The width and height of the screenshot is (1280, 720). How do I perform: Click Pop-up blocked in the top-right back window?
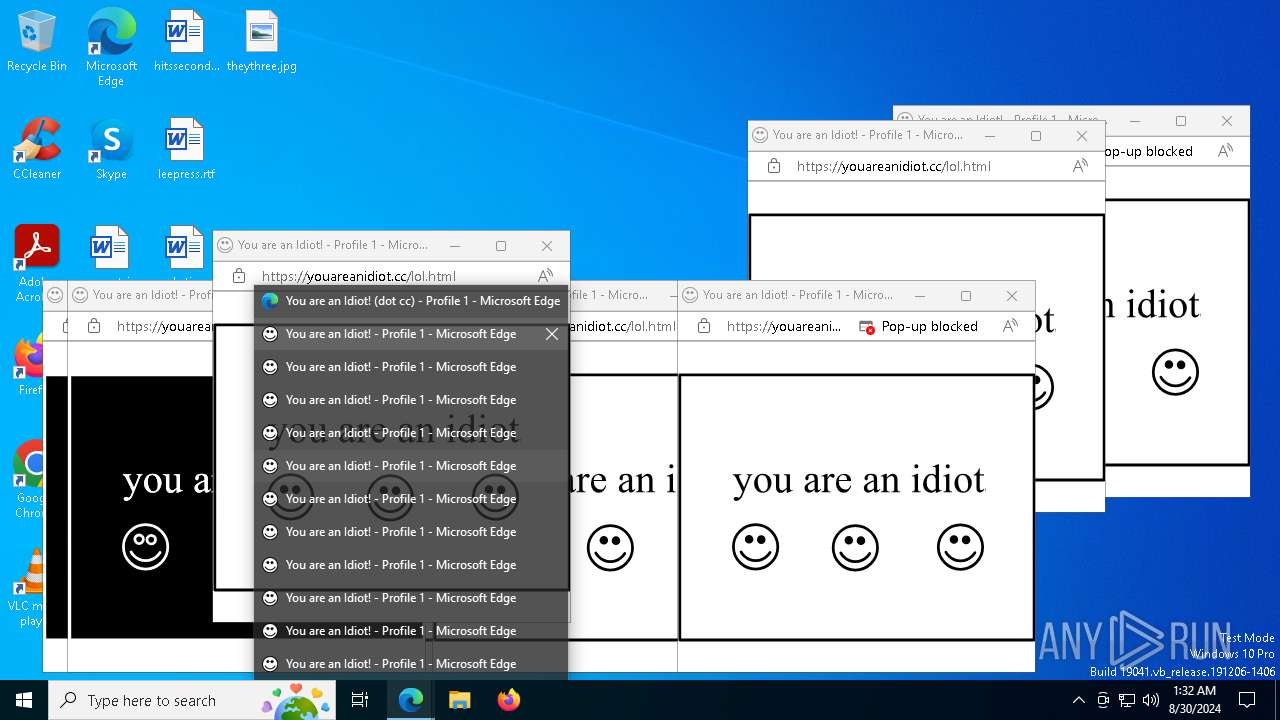pyautogui.click(x=1148, y=151)
